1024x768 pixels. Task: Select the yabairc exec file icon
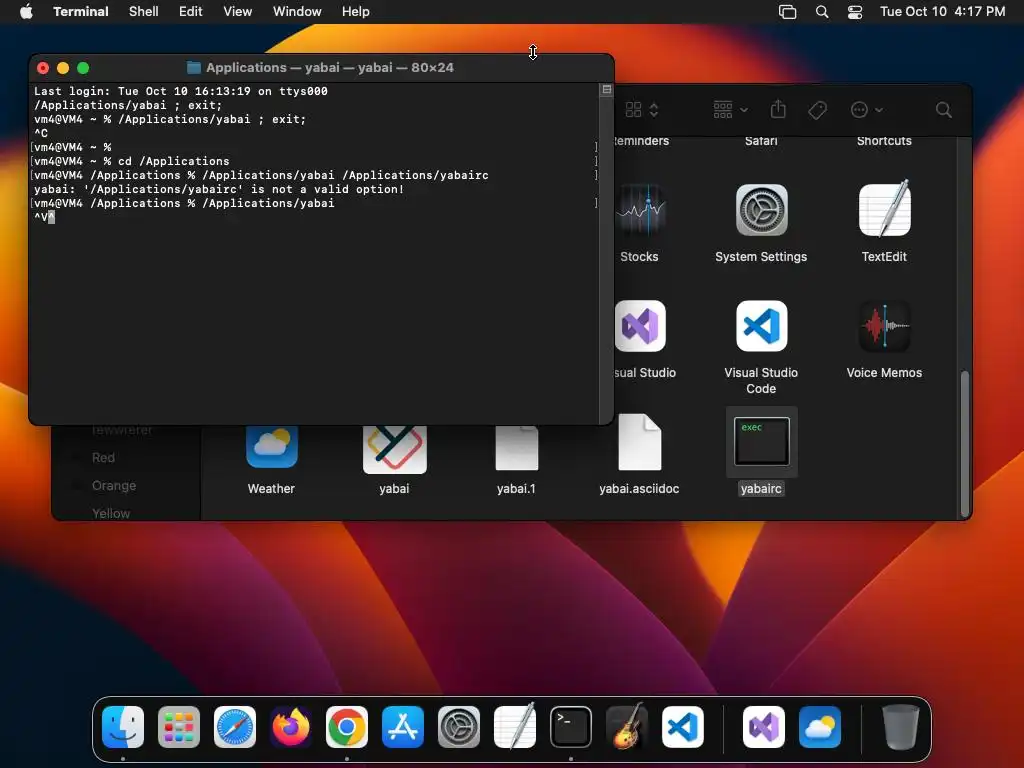(761, 442)
